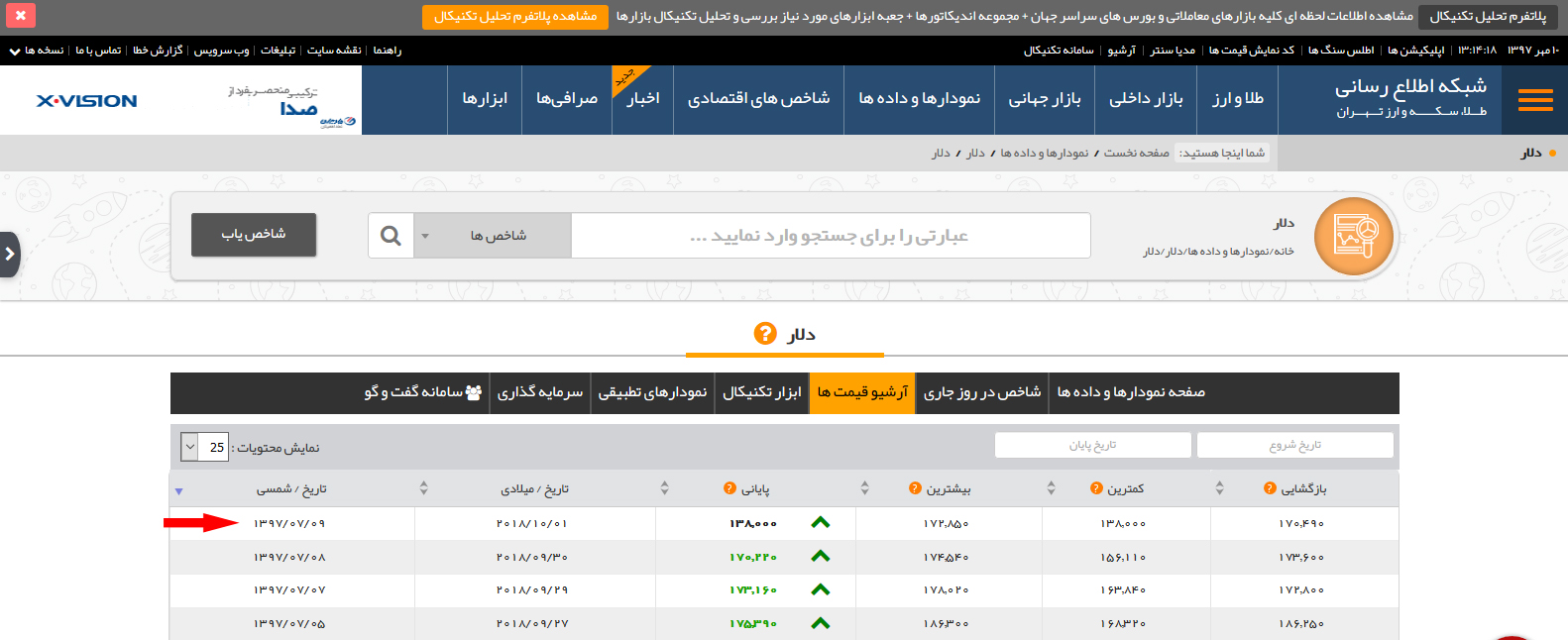Click the help icon next to بیشترین column
Viewport: 1568px width, 640px height.
point(915,488)
